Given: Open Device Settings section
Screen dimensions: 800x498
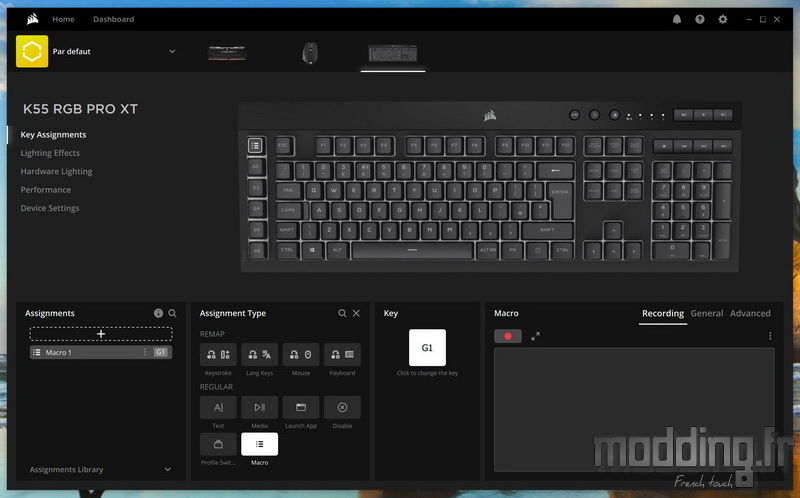Looking at the screenshot, I should tap(49, 208).
